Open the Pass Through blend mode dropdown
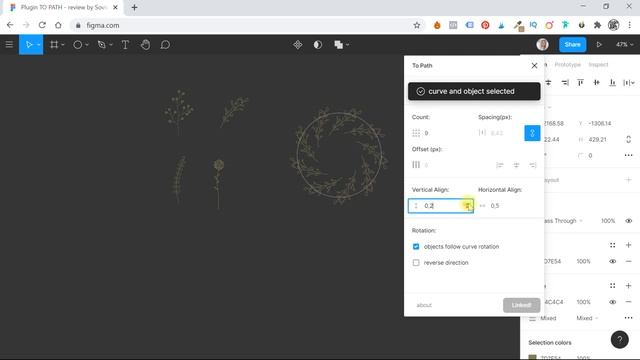 coord(563,221)
